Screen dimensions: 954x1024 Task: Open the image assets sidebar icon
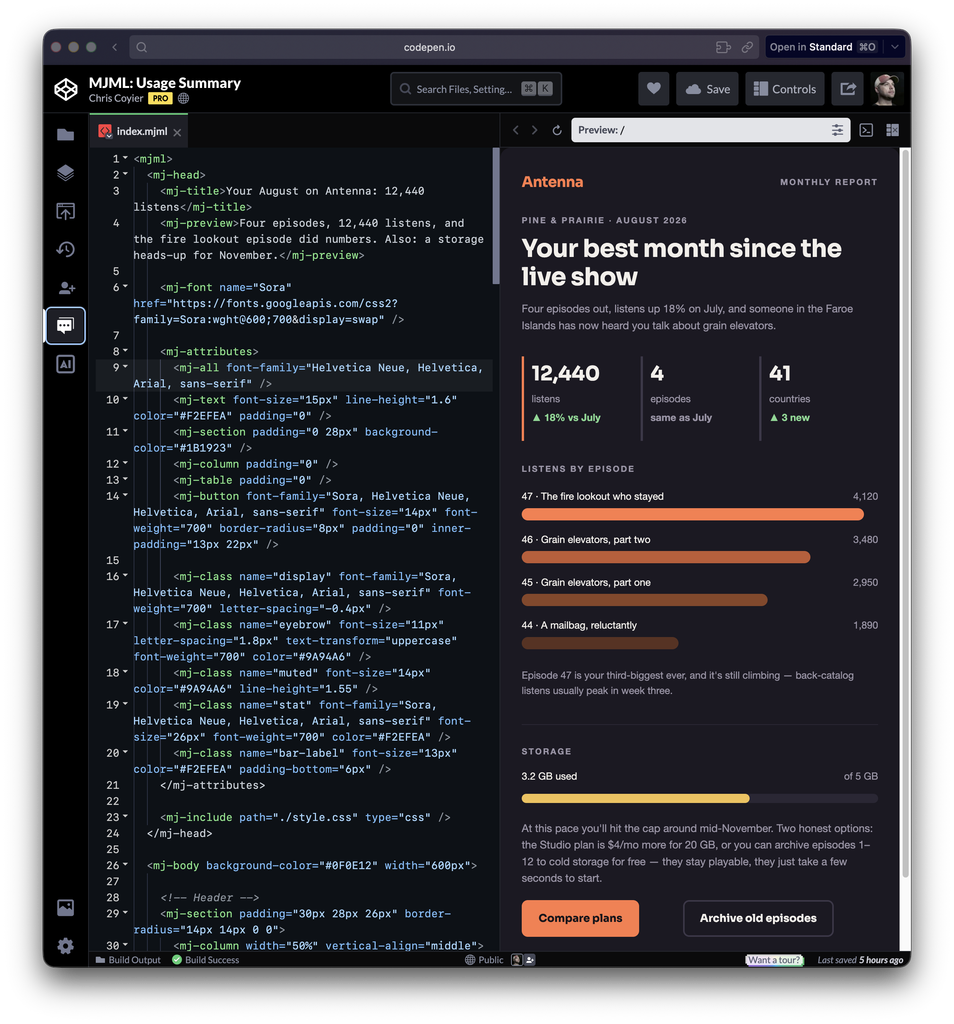[x=65, y=907]
